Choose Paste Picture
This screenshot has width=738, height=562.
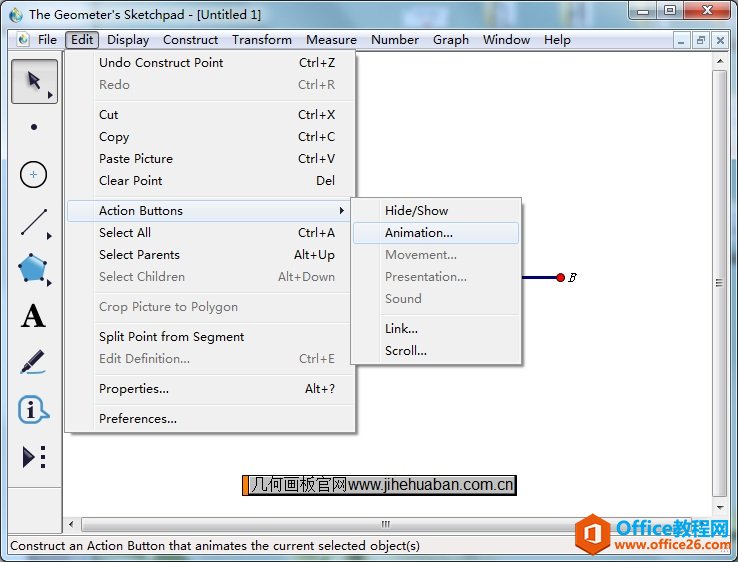pos(210,159)
